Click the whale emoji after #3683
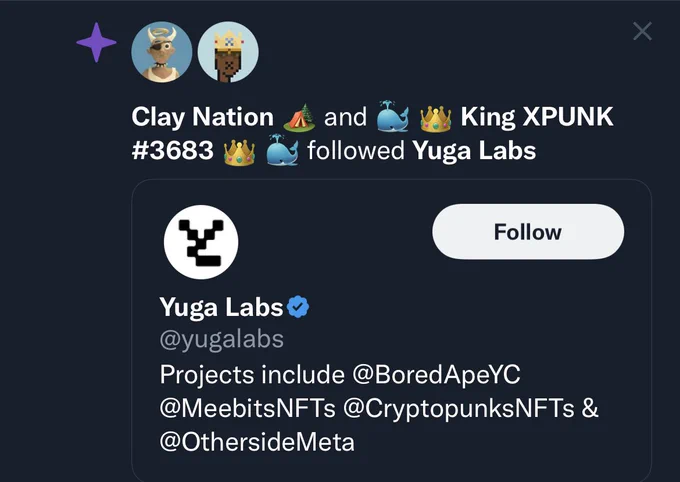Screen dimensions: 680x482 (x=282, y=150)
